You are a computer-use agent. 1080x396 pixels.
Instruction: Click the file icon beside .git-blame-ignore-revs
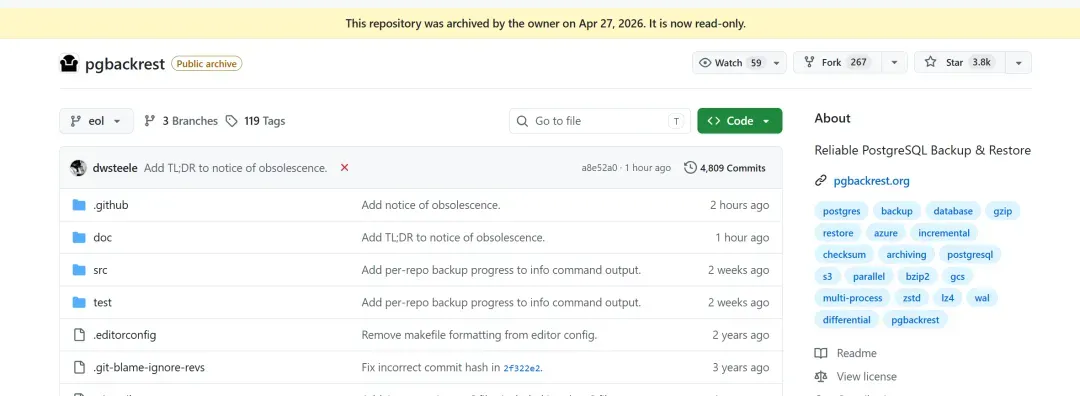point(79,368)
